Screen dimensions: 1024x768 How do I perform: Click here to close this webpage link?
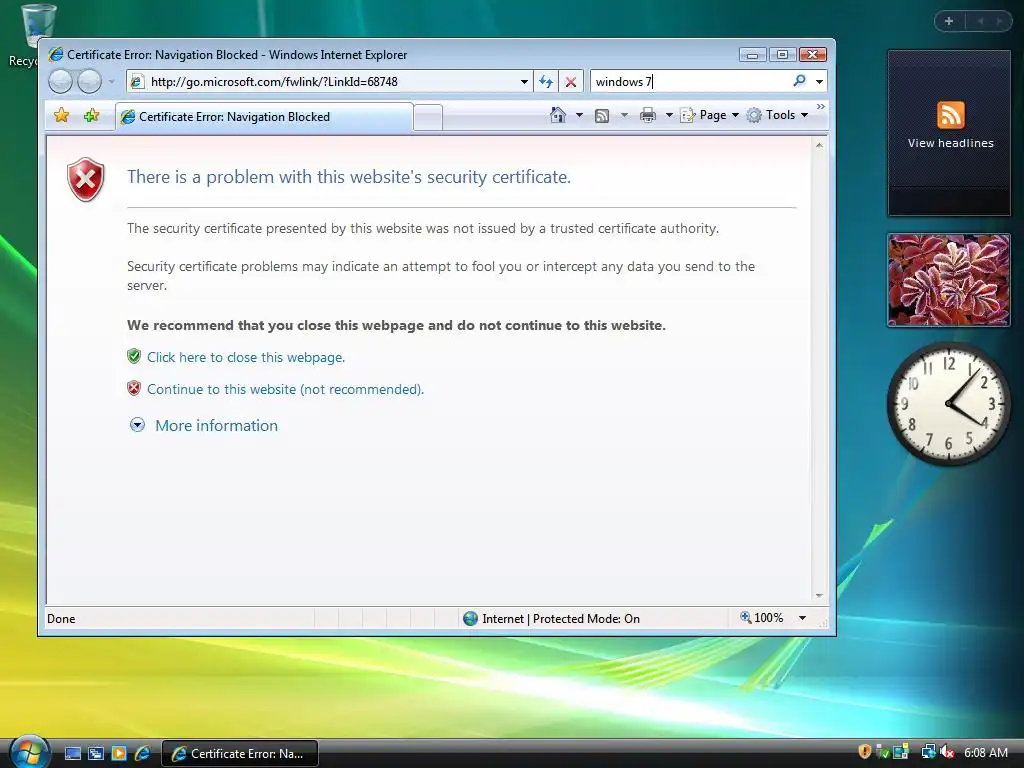[x=246, y=357]
